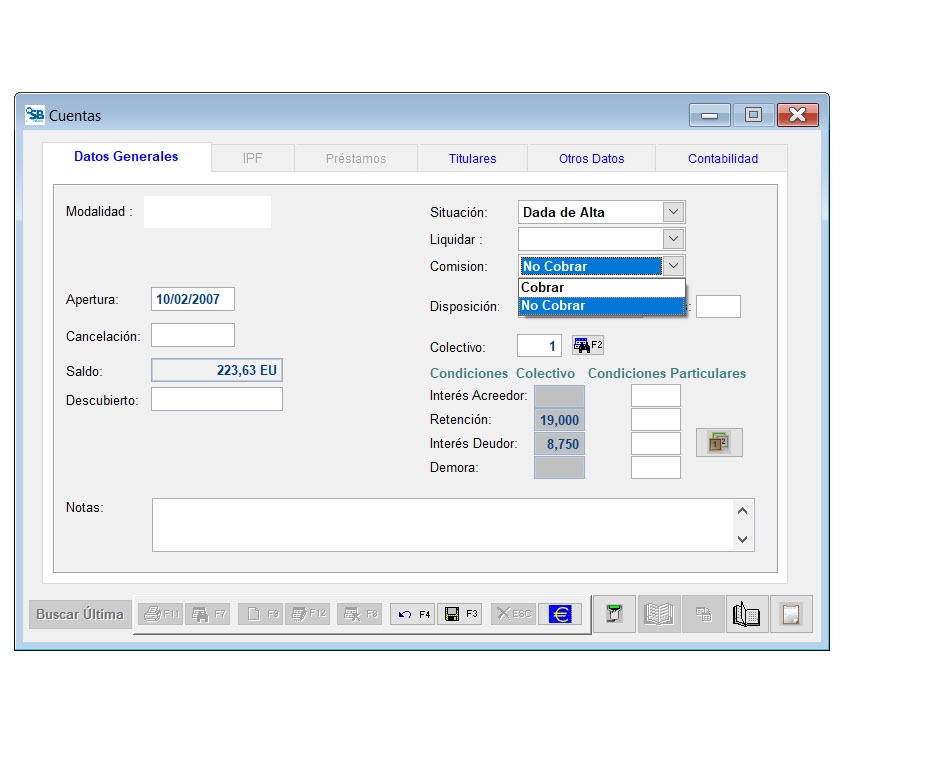Click the undo F4 toolbar button

pos(412,614)
